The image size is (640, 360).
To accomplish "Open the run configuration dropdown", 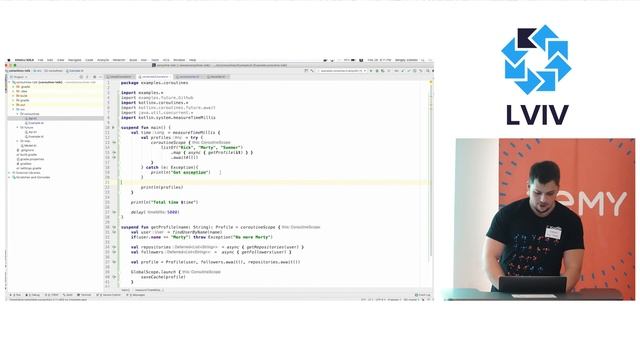I will click(x=342, y=71).
